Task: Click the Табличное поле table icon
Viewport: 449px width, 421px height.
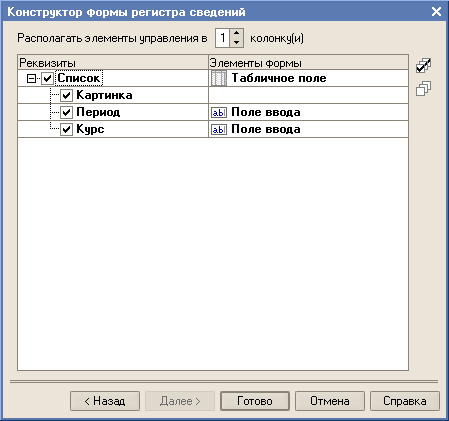Action: point(219,78)
